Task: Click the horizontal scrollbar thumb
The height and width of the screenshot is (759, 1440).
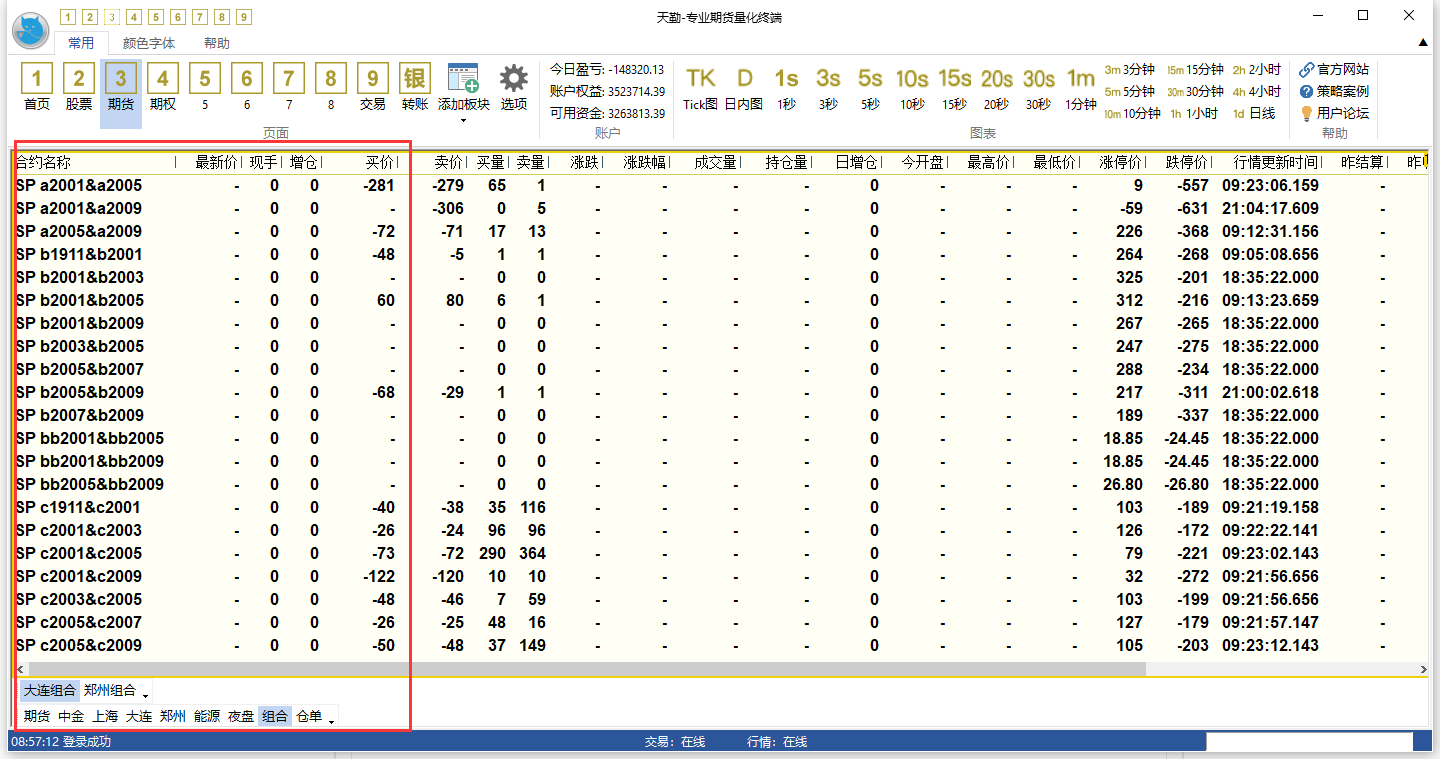Action: point(586,669)
